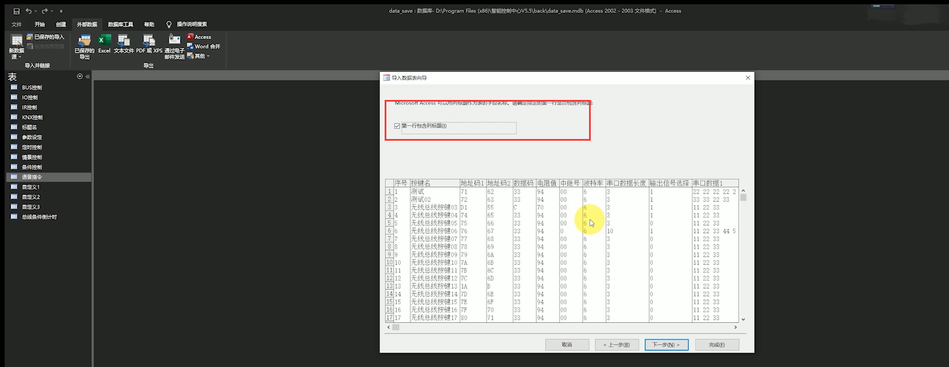Select the IR控制 table icon

click(x=14, y=107)
